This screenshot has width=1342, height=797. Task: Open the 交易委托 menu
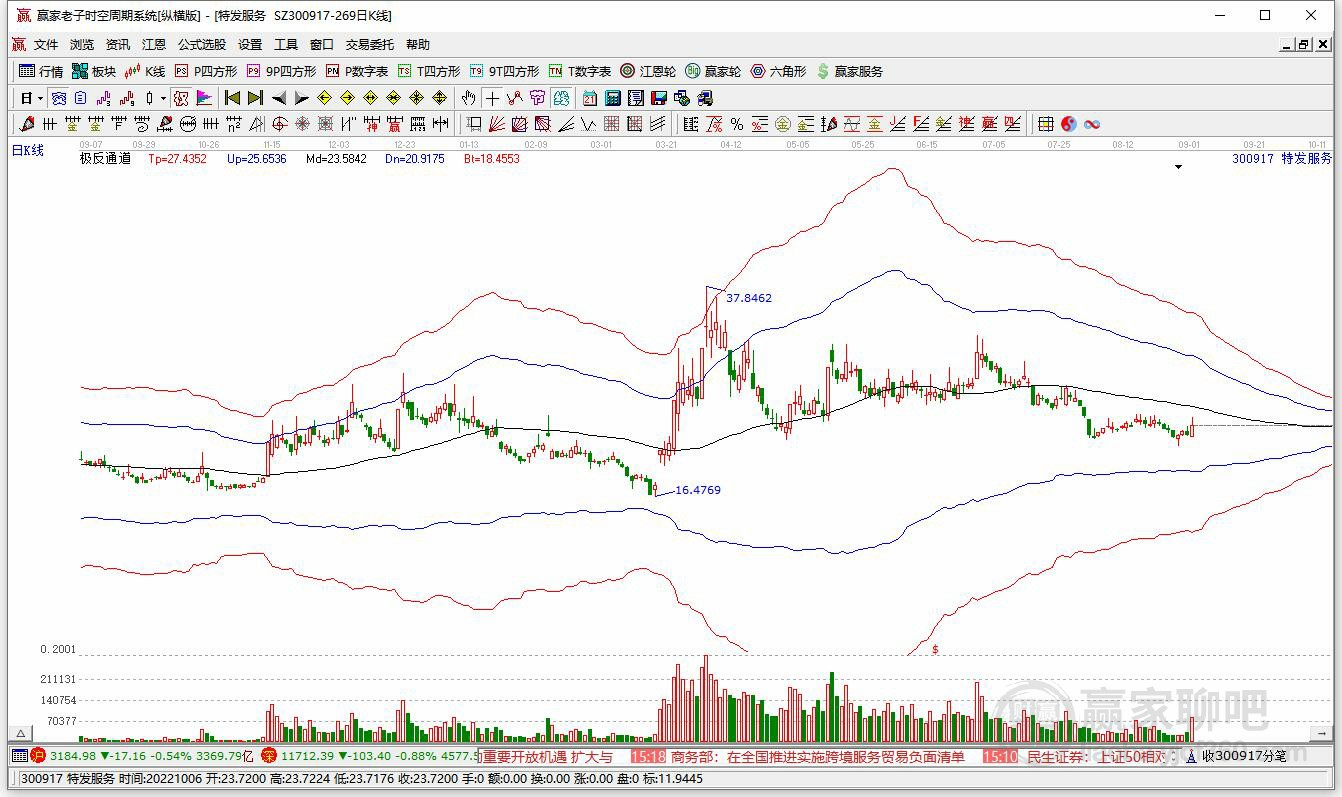pos(370,44)
